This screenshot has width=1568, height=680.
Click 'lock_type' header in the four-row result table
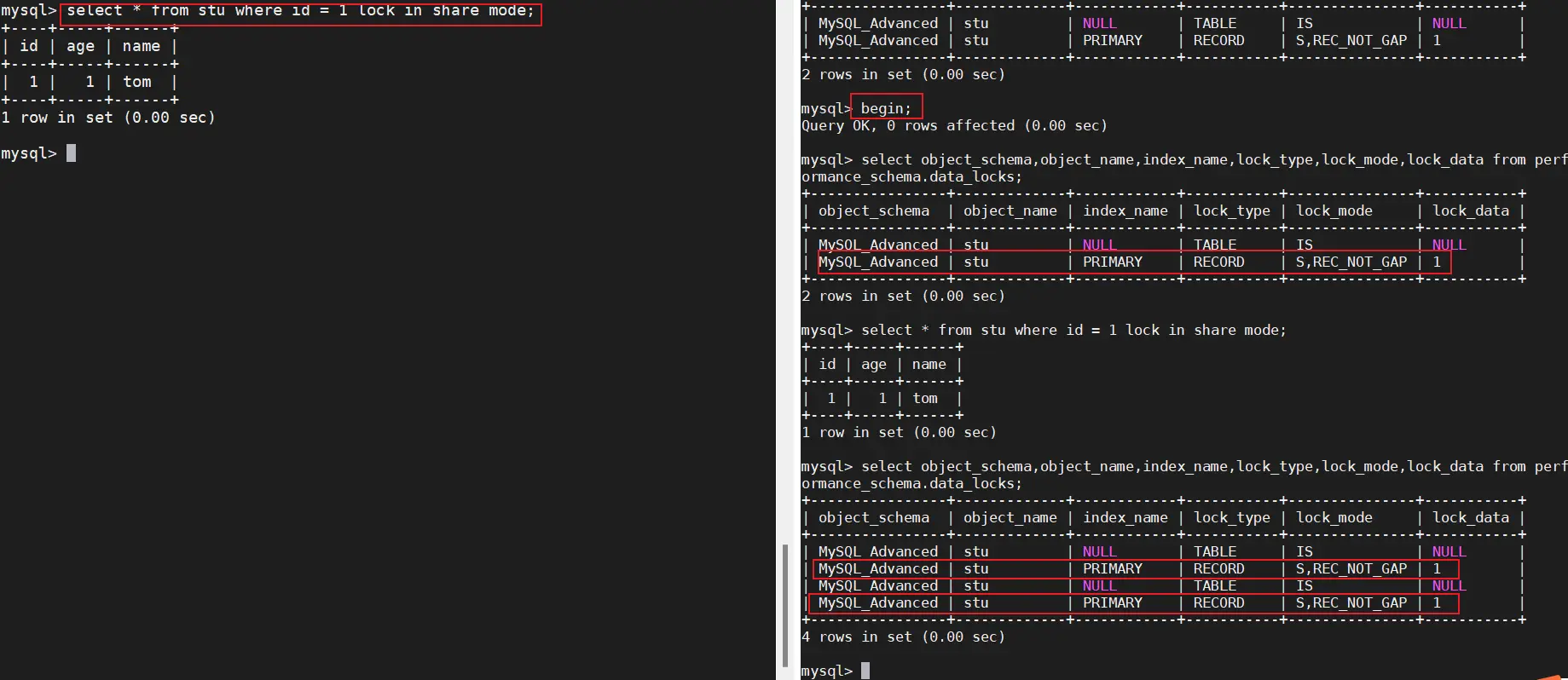click(x=1232, y=517)
